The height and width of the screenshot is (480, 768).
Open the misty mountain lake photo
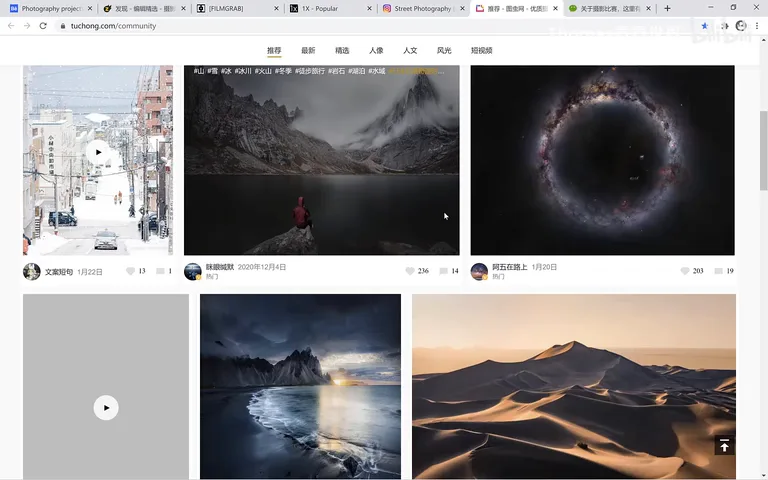tap(321, 160)
